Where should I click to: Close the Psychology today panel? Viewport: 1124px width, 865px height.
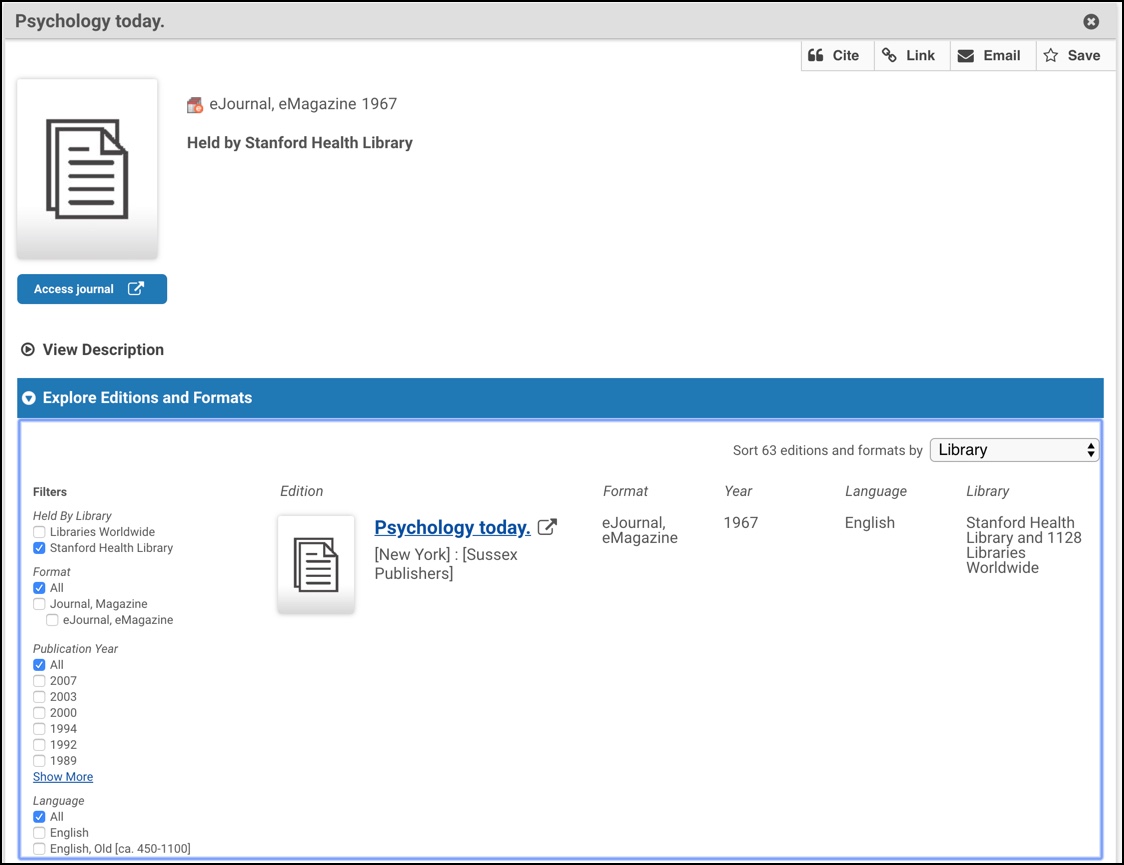[1091, 21]
